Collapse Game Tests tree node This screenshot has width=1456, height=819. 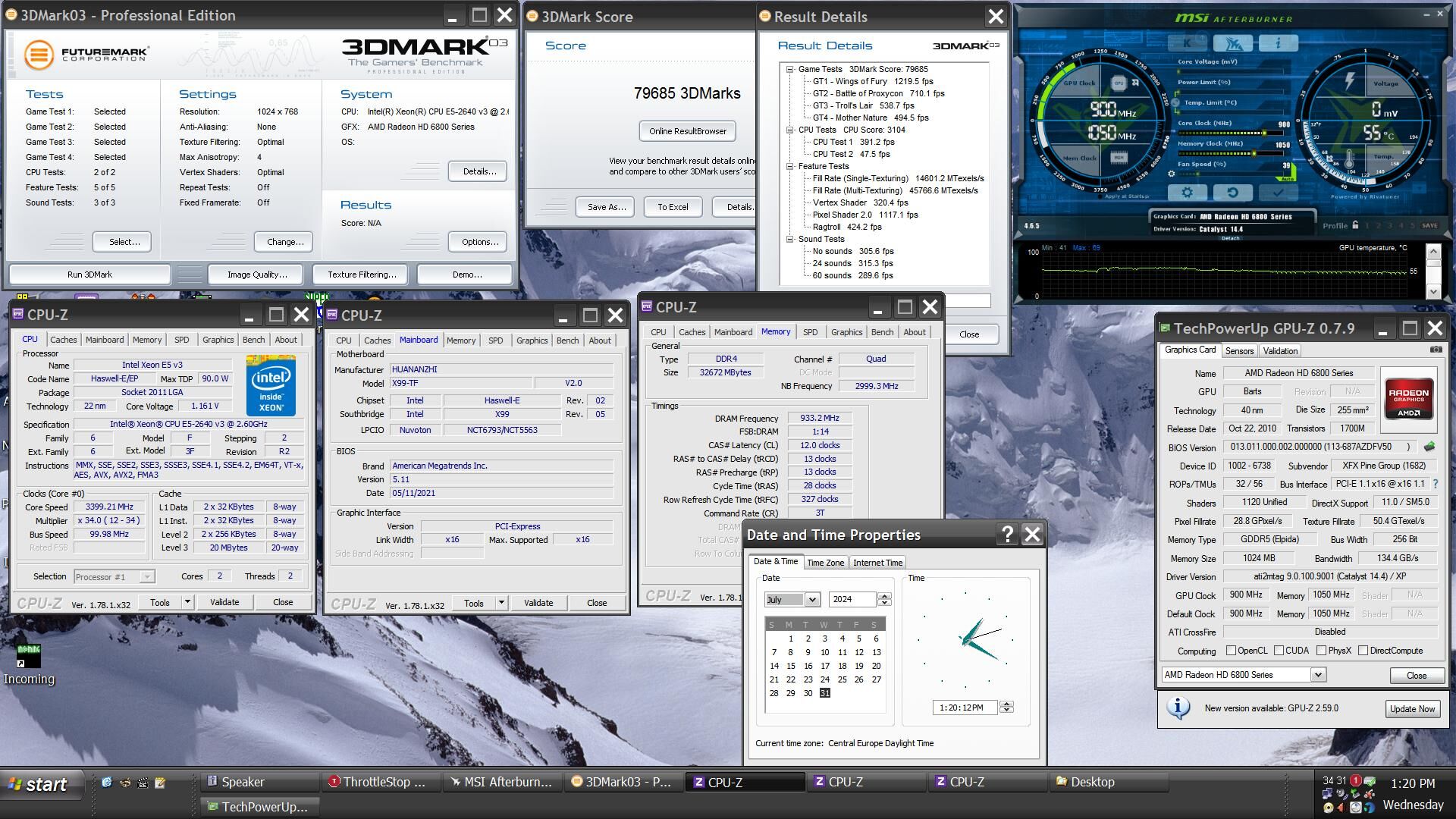click(x=789, y=69)
